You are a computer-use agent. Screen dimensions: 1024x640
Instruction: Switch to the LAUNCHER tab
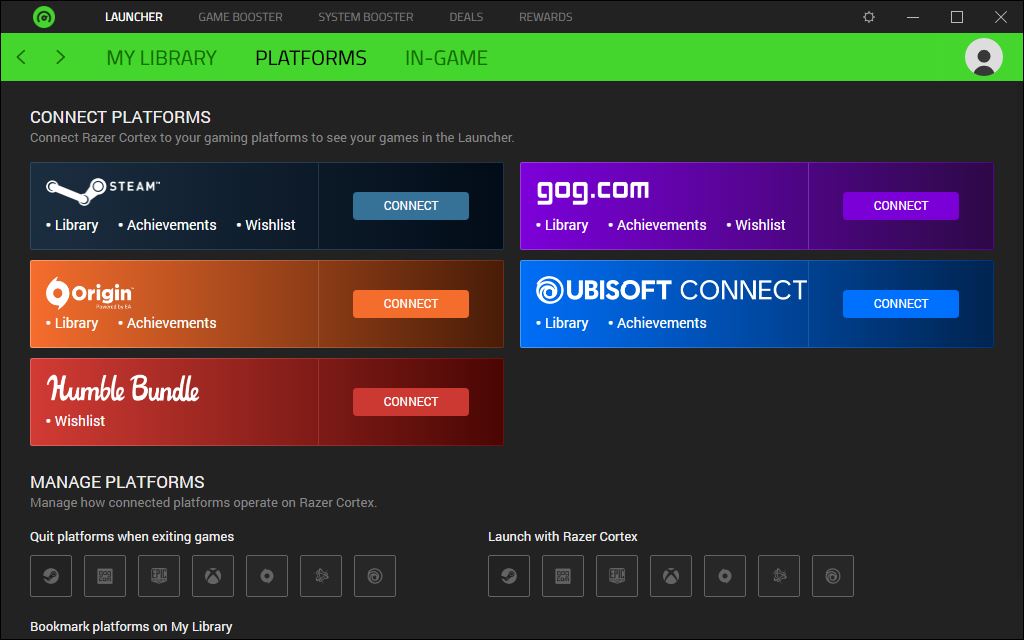pyautogui.click(x=134, y=17)
